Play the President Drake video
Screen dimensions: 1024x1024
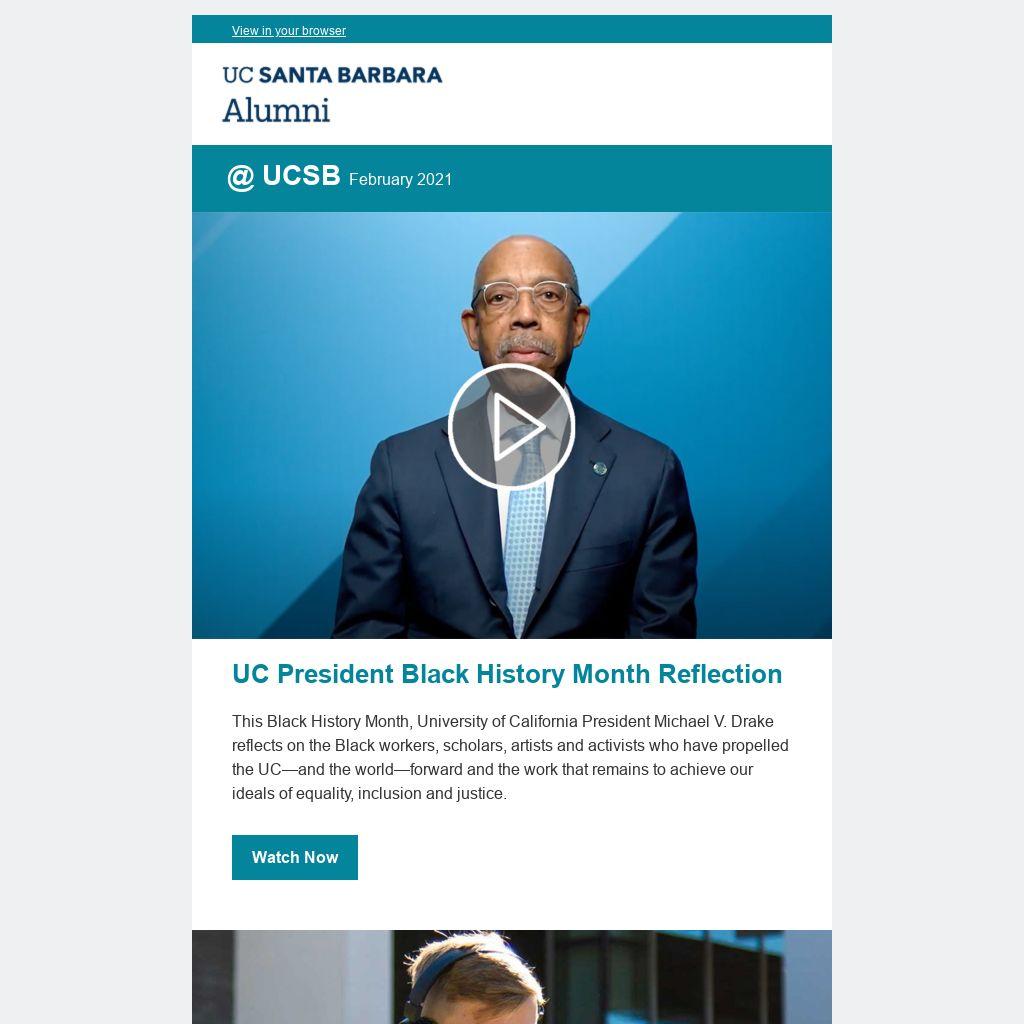coord(511,426)
